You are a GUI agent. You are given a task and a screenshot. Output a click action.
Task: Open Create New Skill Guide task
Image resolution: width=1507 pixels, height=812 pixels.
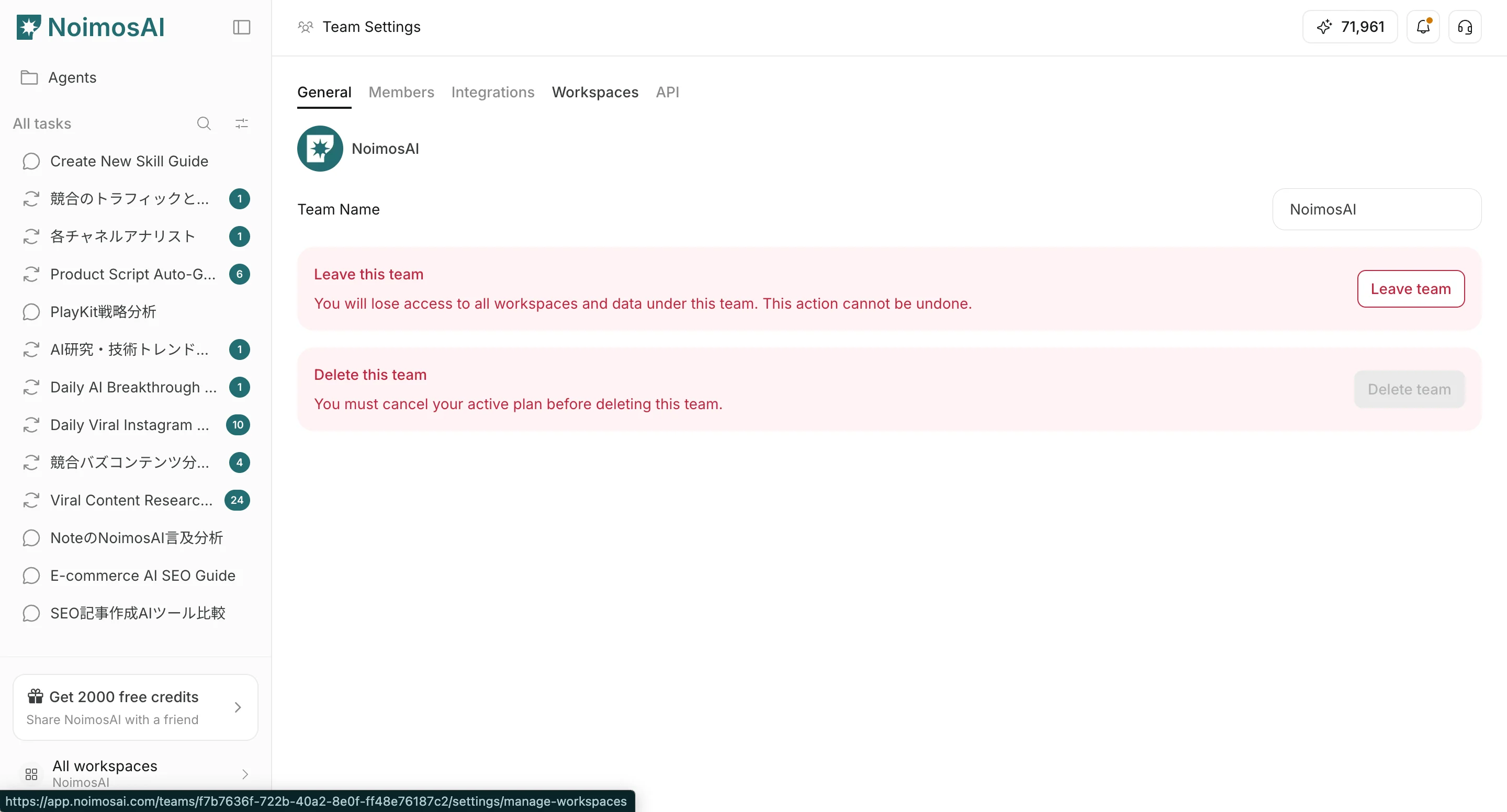(136, 162)
